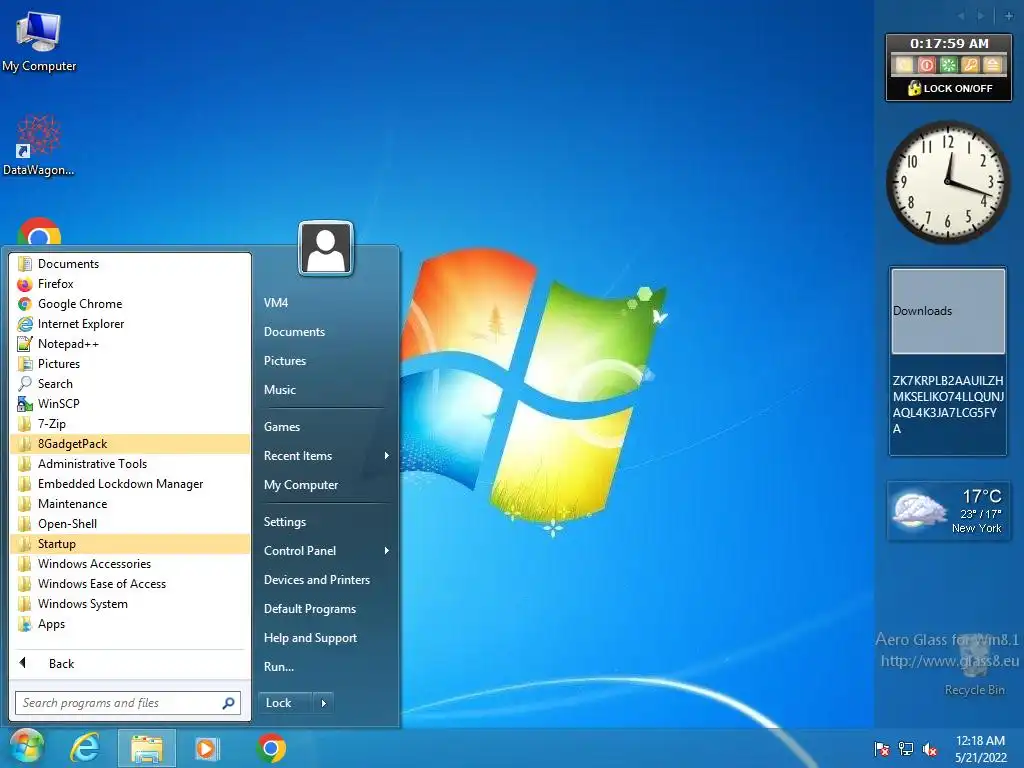Open the DataWagon desktop shortcut
1024x768 pixels.
tap(39, 145)
